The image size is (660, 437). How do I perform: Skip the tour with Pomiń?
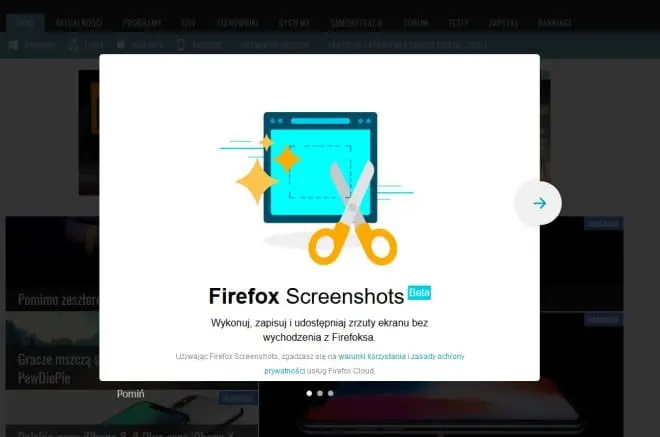click(x=130, y=394)
